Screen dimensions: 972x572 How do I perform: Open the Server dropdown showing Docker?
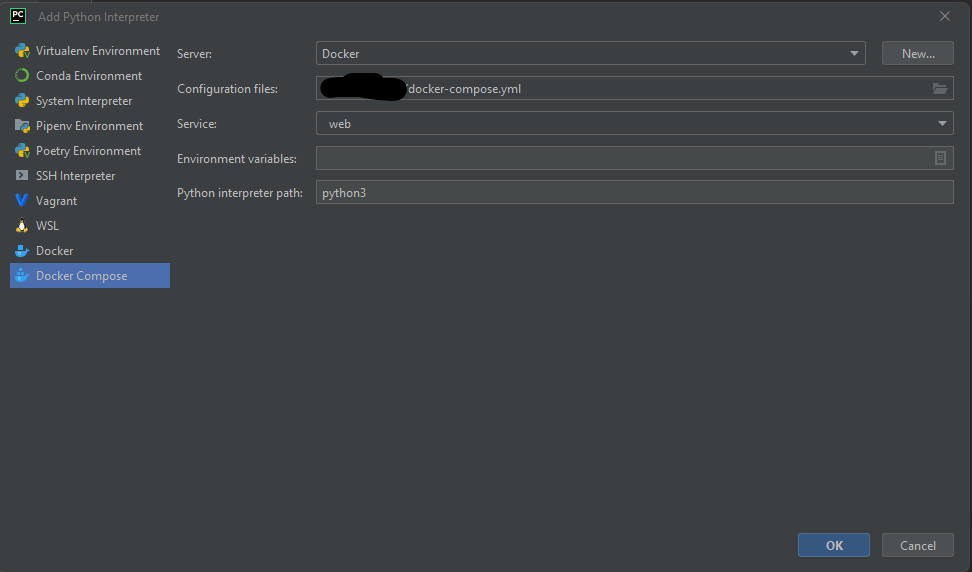(x=591, y=53)
